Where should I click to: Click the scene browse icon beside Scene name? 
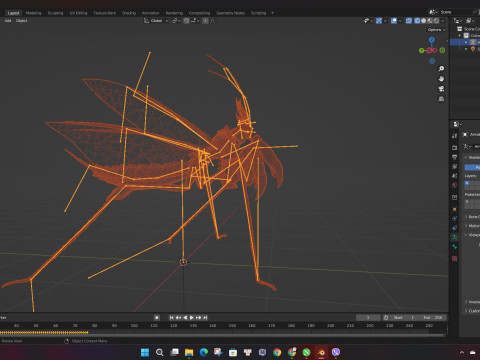coord(433,12)
